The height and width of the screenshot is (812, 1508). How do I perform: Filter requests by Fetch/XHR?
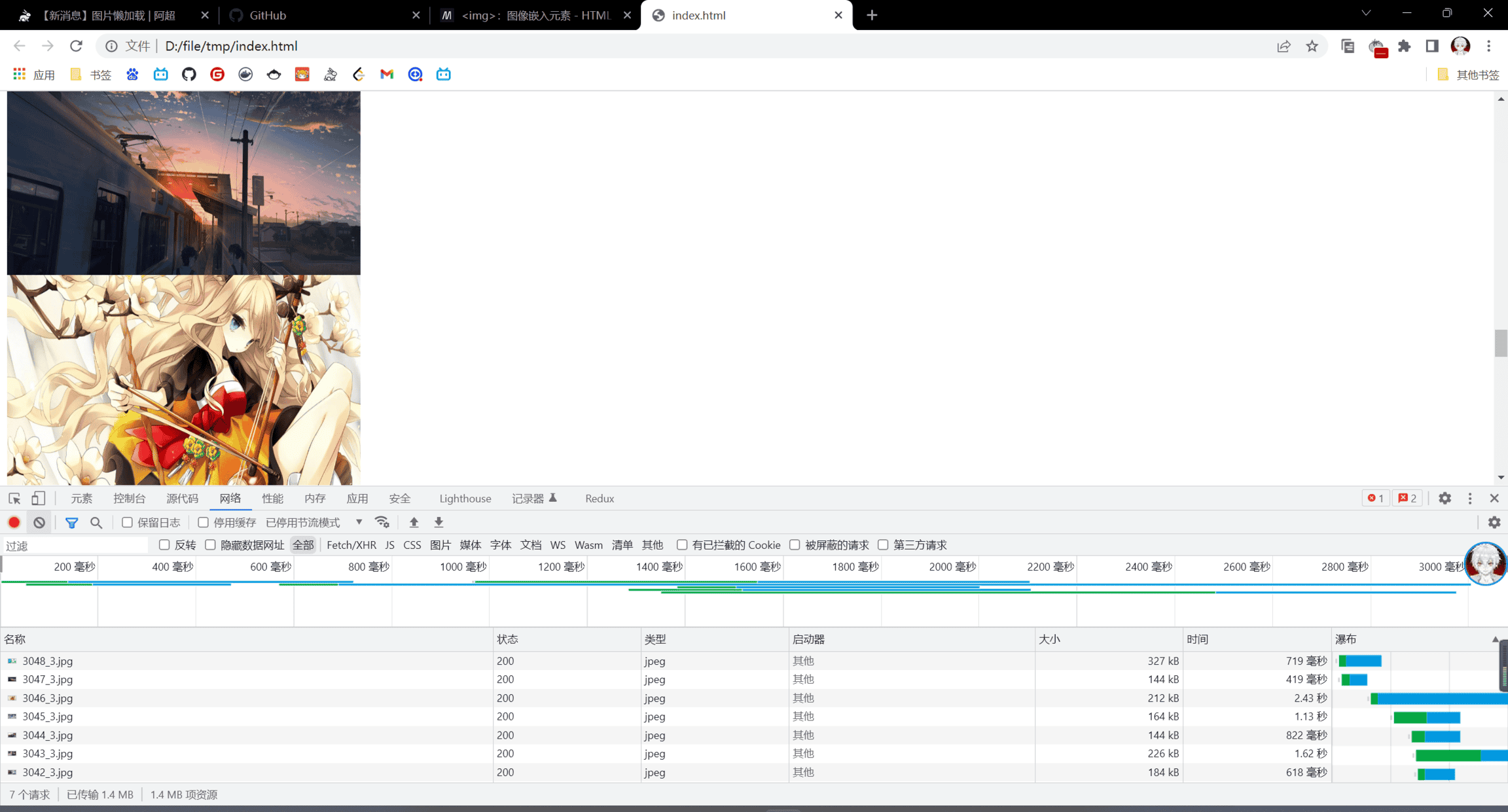(x=351, y=545)
